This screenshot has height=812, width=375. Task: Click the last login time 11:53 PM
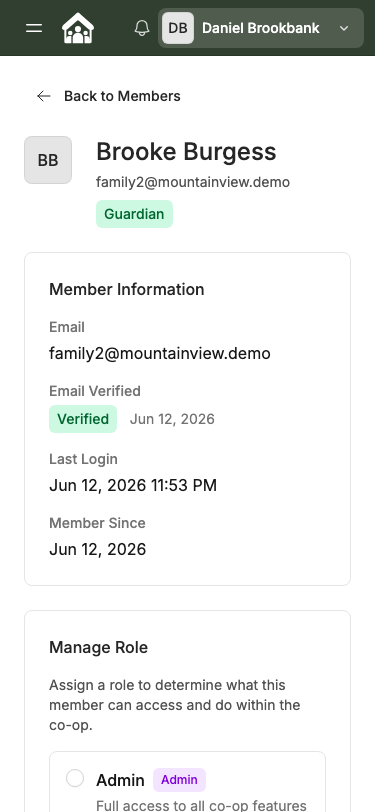coord(184,486)
